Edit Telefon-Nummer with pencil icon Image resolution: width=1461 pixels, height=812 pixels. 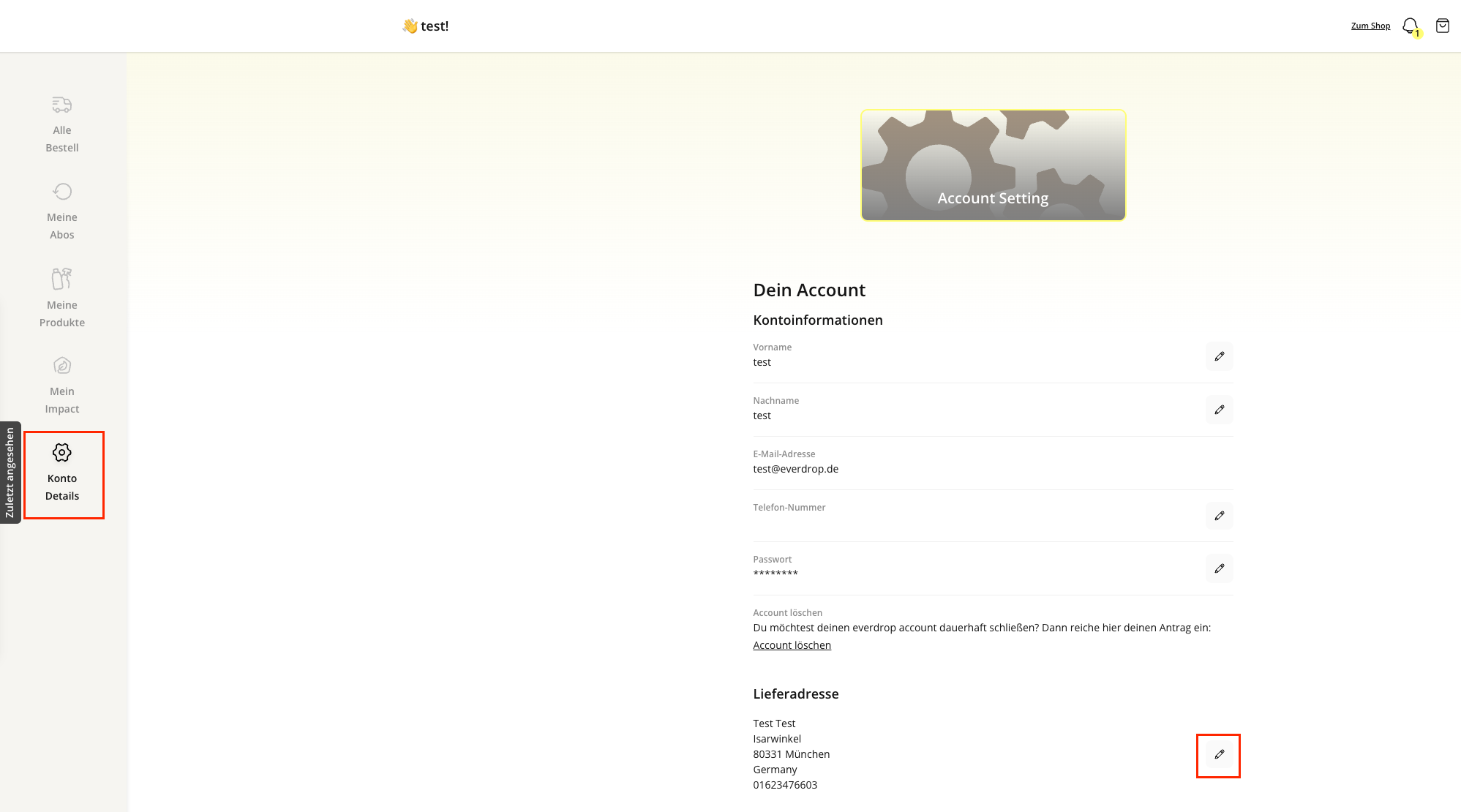1219,516
